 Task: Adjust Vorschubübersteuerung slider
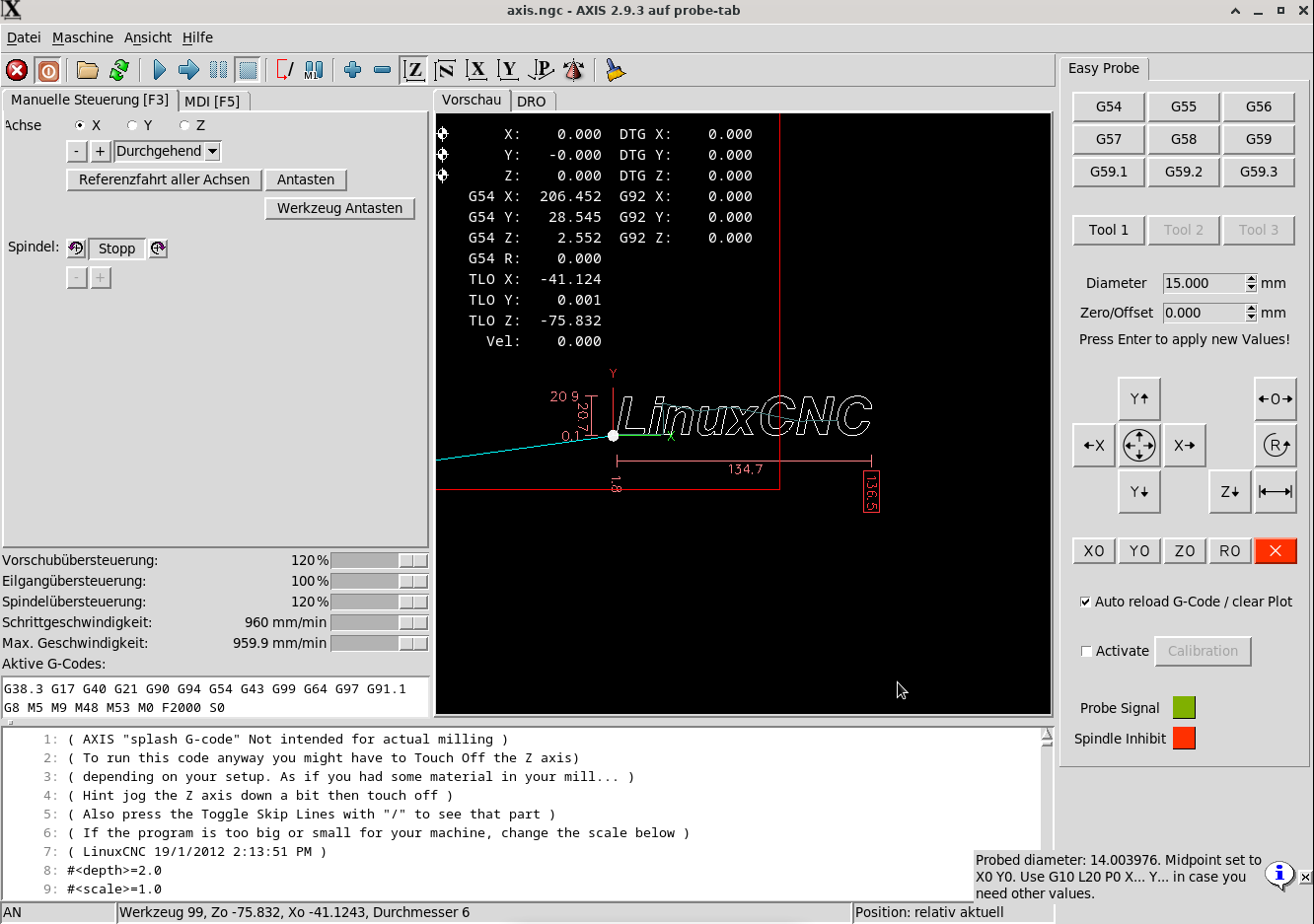tap(380, 560)
